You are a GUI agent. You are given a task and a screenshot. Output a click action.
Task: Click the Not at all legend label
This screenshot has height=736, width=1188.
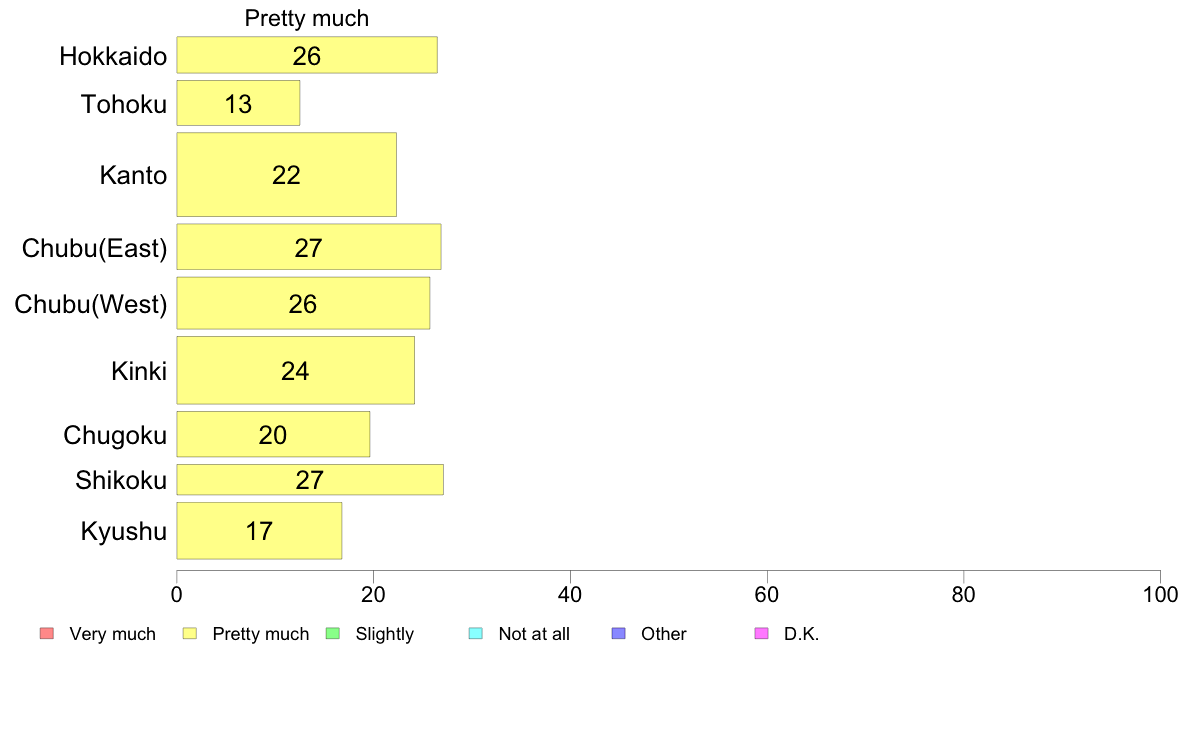[534, 634]
